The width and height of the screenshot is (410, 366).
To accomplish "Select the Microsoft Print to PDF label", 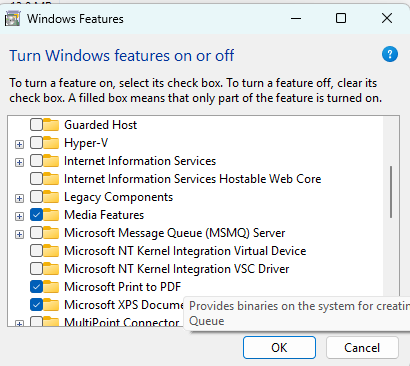I will [x=123, y=287].
